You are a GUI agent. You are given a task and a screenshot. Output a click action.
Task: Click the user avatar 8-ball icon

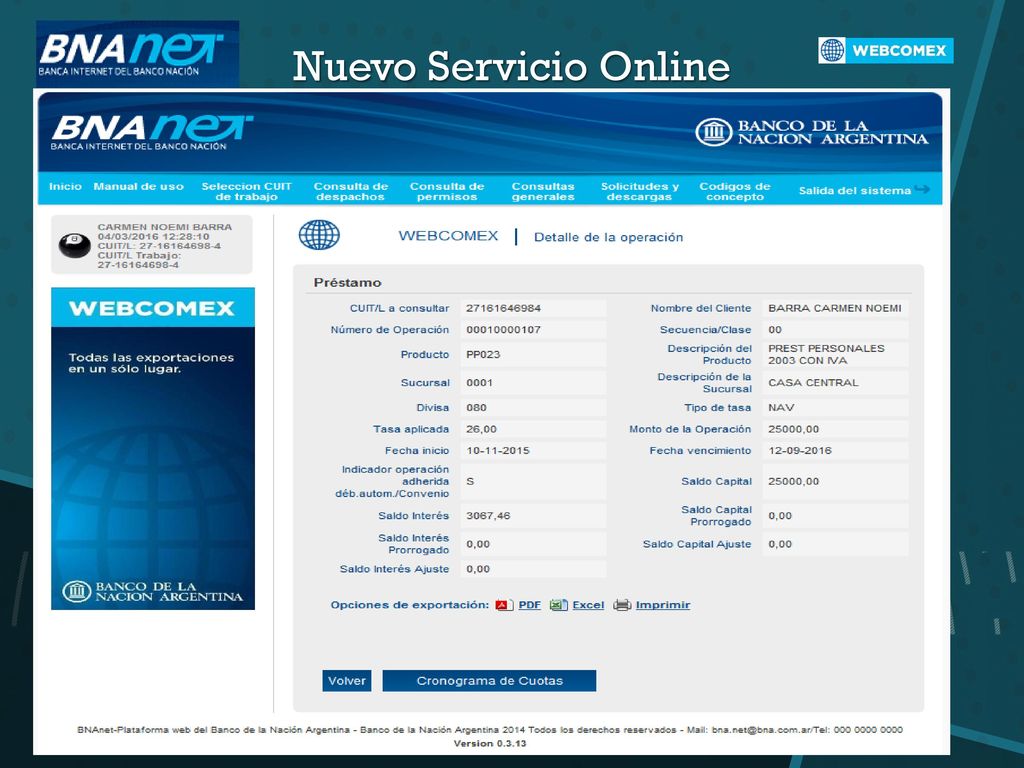pyautogui.click(x=74, y=245)
